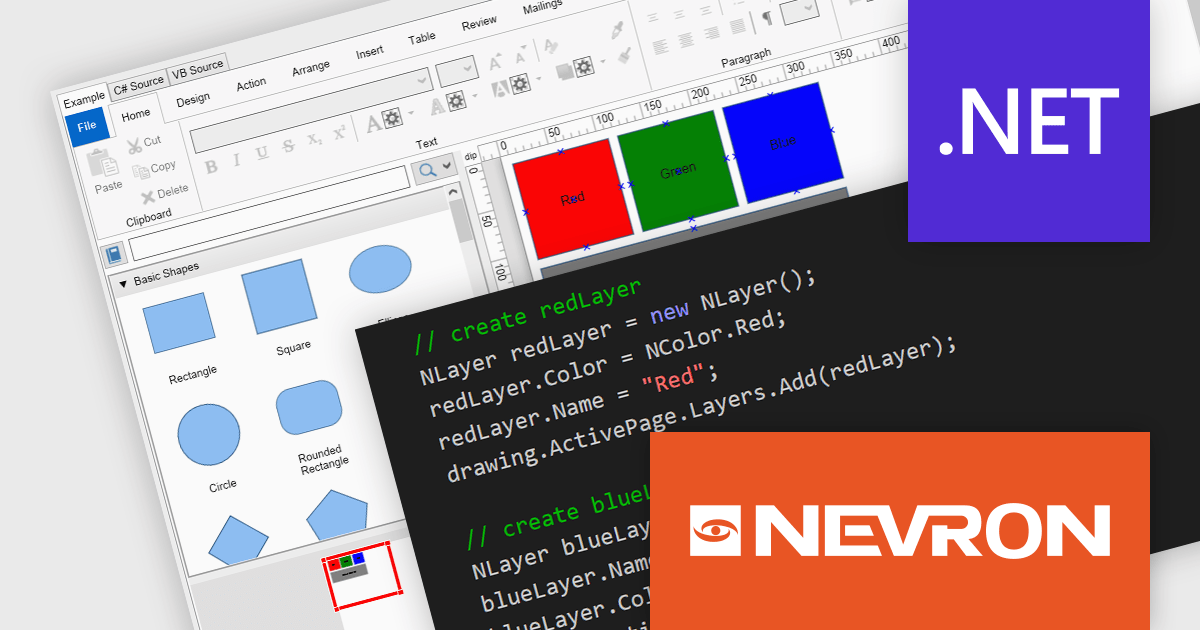
Task: Toggle Superscript formatting
Action: (339, 133)
